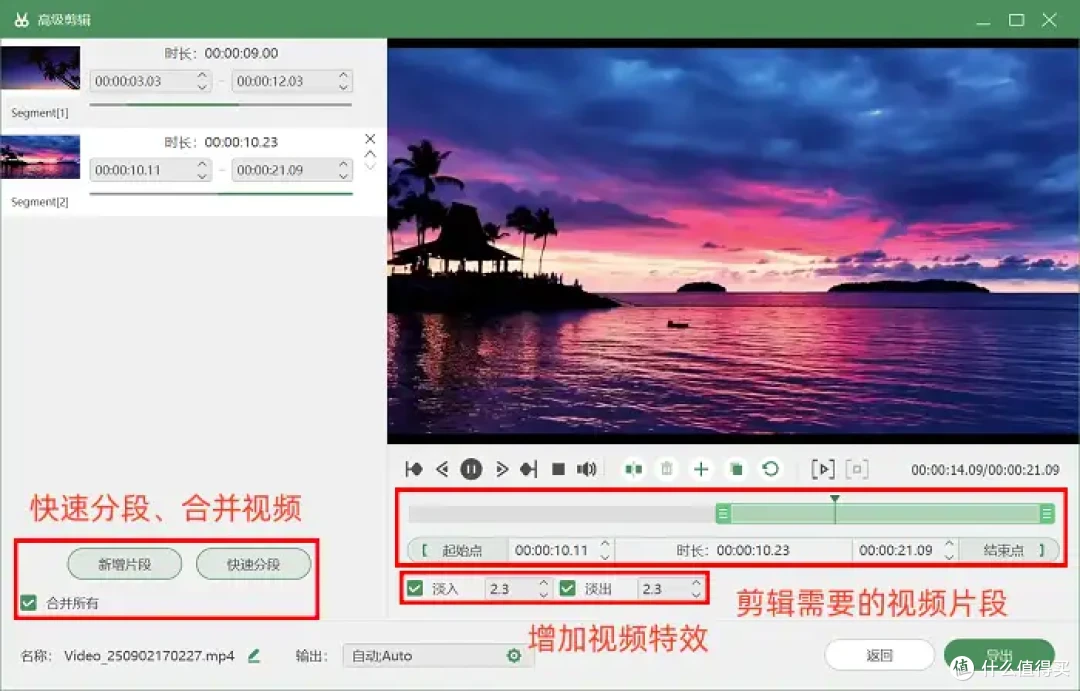
Task: Toggle the 合并所有 merge all checkbox
Action: [x=28, y=603]
